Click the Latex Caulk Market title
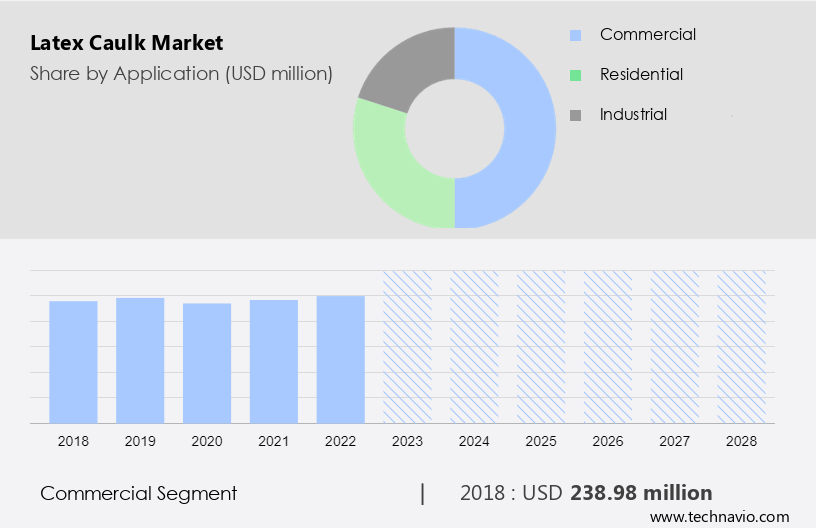Screen dimensions: 816x528 127,43
